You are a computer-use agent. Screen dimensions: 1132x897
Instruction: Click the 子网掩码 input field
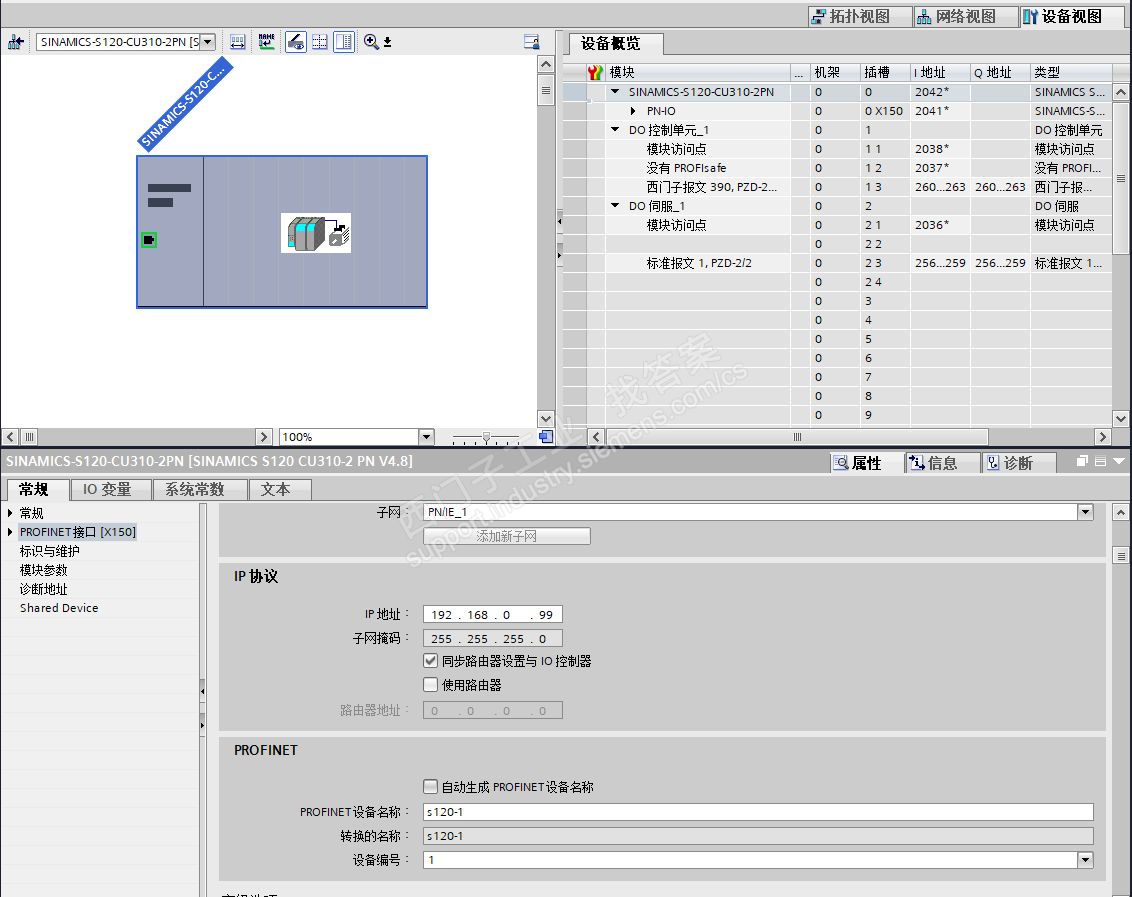tap(492, 638)
